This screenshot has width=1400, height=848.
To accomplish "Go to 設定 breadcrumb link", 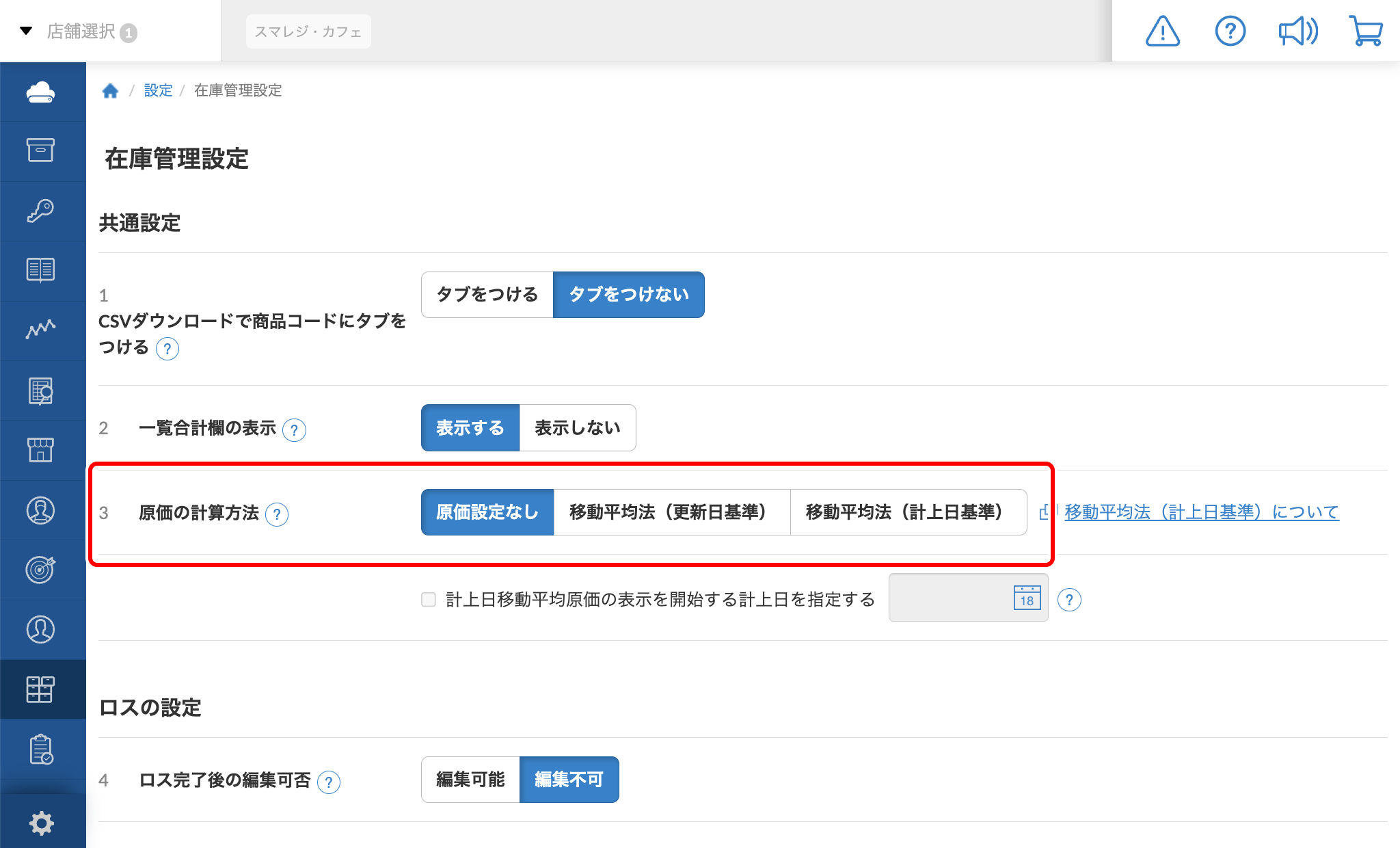I will point(158,90).
